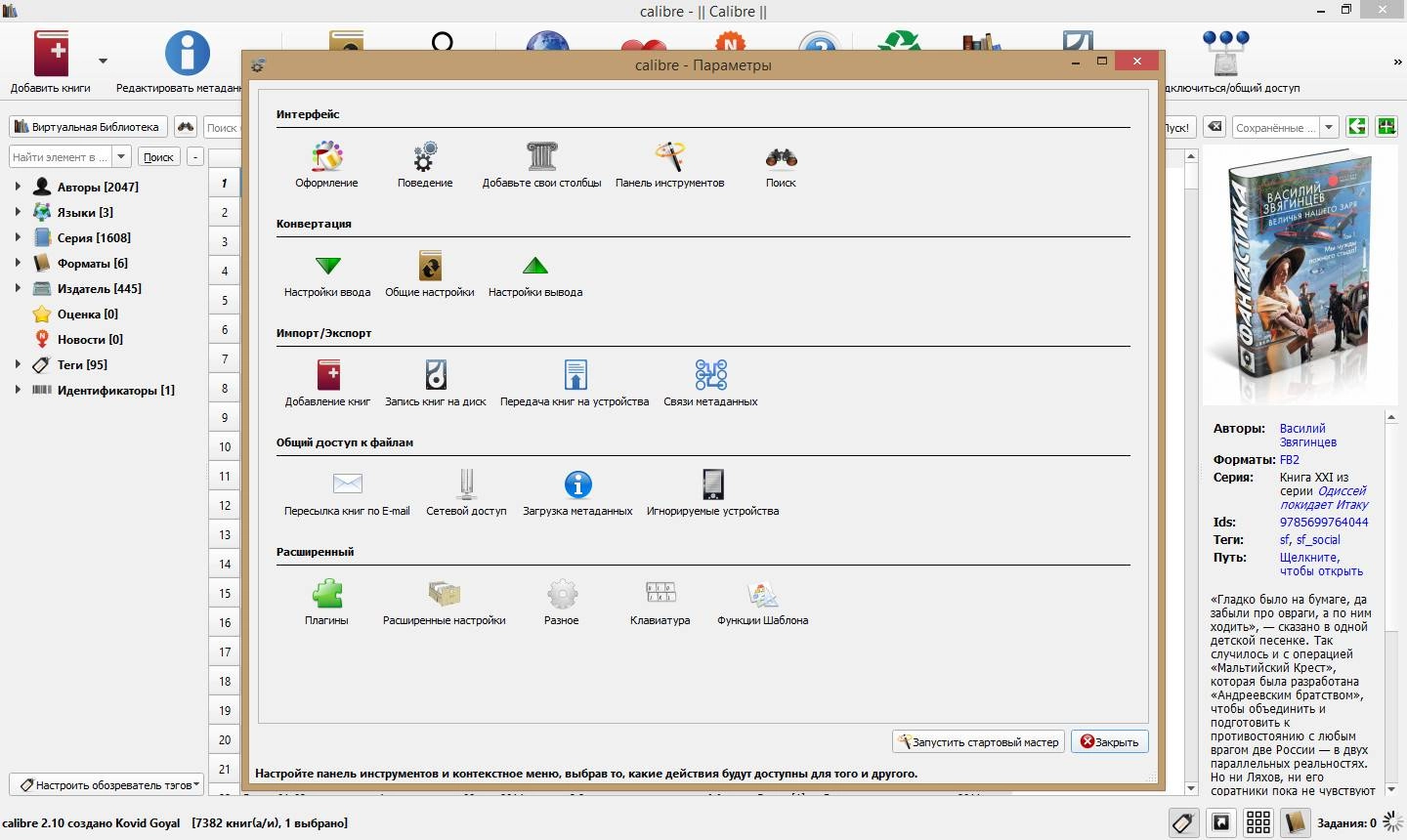
Task: Click green add saved search icon
Action: tap(1386, 127)
